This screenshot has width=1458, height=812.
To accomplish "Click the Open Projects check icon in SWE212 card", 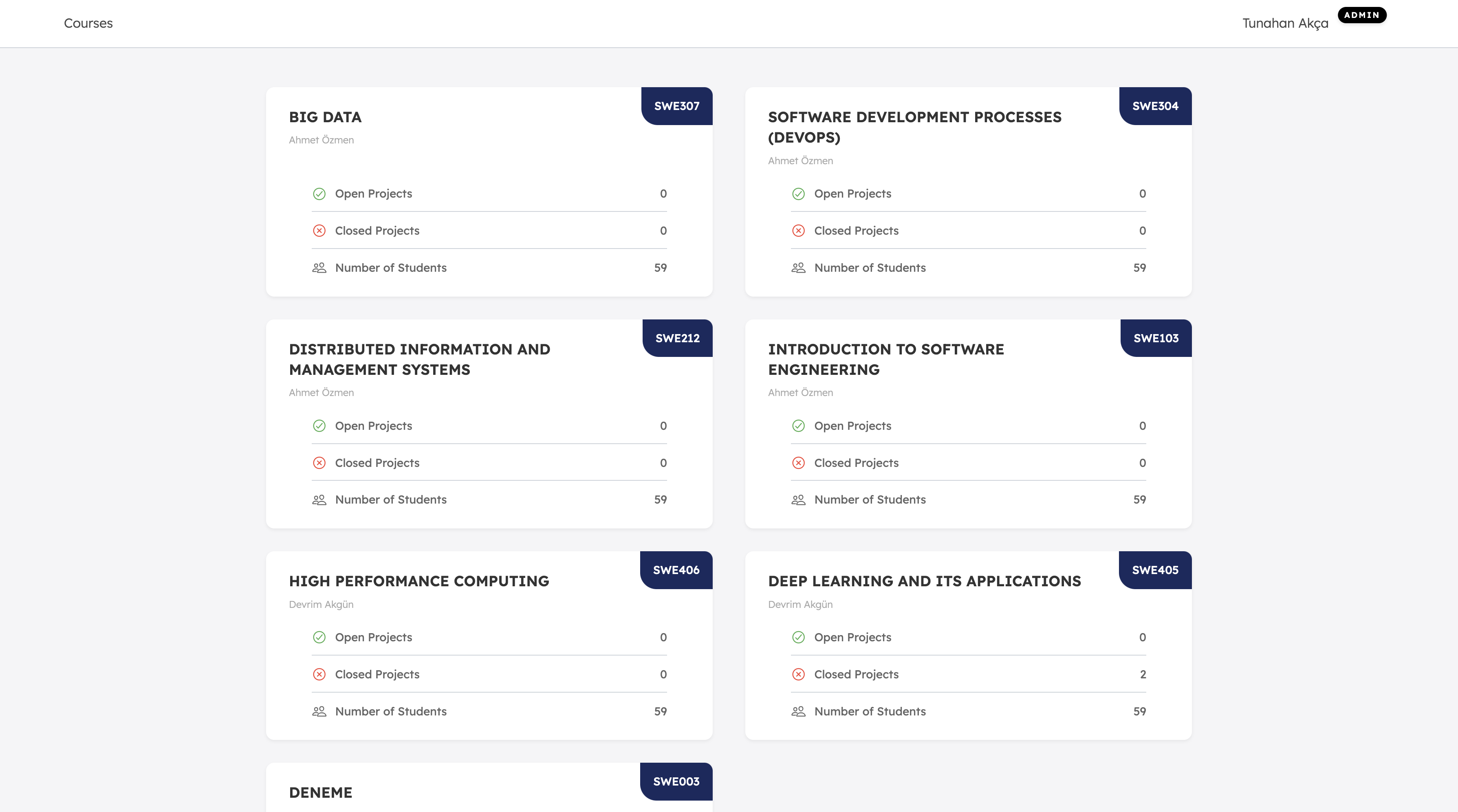I will pos(319,426).
